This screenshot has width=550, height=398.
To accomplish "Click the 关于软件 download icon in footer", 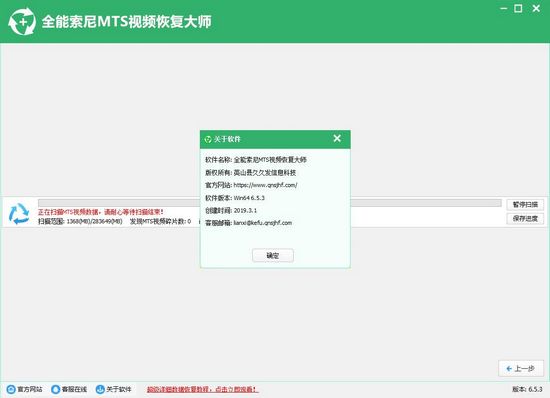I will point(100,389).
